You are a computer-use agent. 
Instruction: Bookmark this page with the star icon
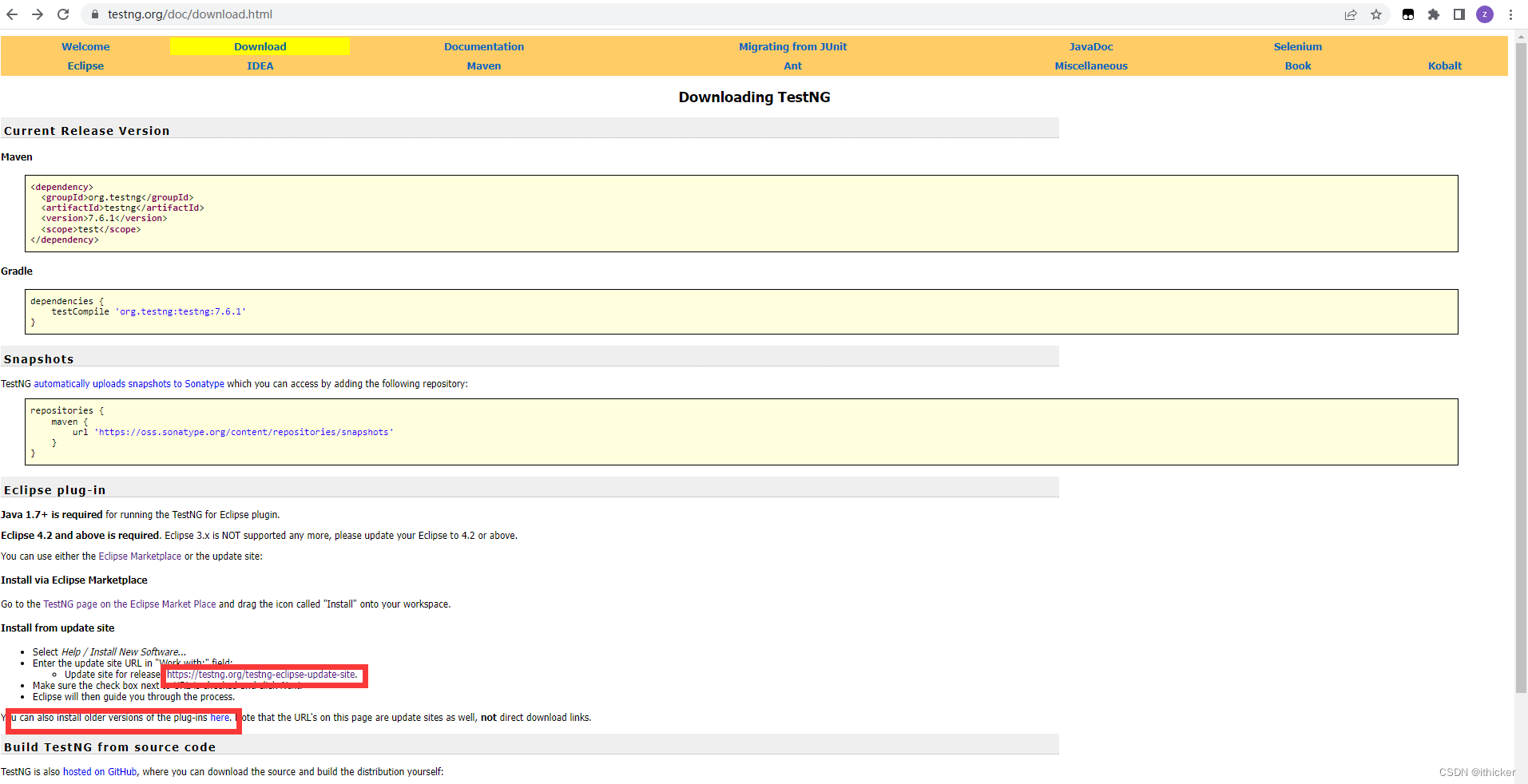click(x=1376, y=14)
